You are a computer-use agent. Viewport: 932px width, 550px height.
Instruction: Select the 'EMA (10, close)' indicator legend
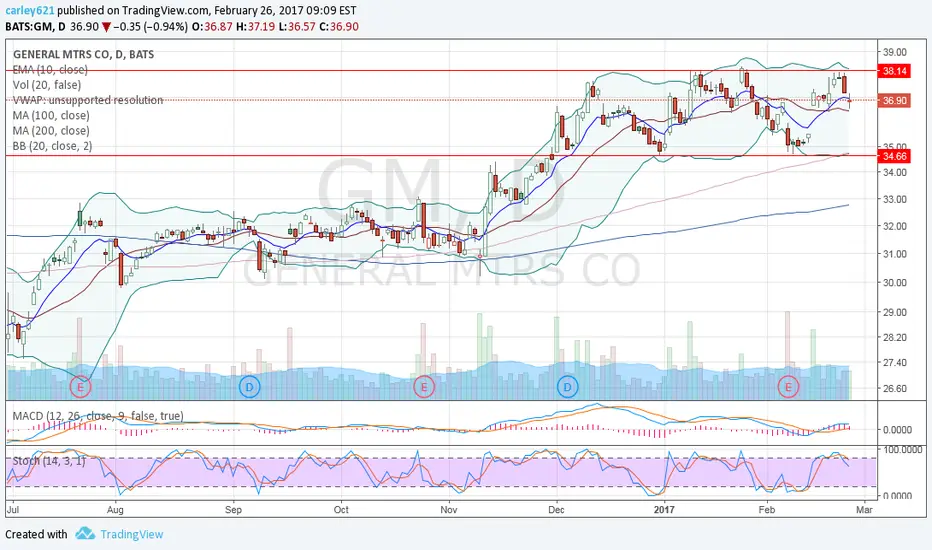[51, 70]
